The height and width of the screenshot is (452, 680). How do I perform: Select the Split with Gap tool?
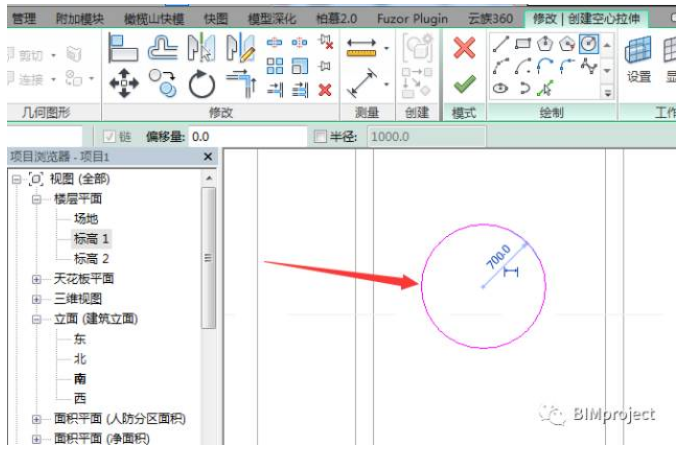click(x=299, y=43)
